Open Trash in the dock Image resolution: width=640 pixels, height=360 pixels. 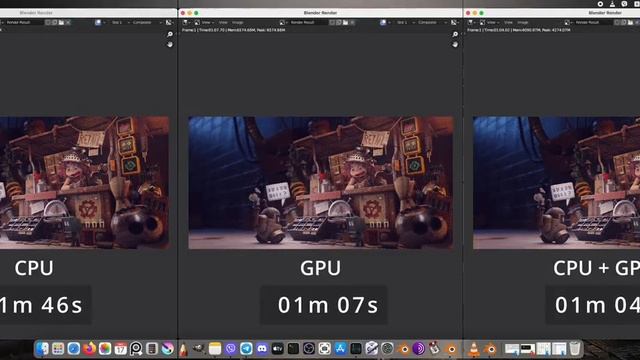tap(575, 349)
